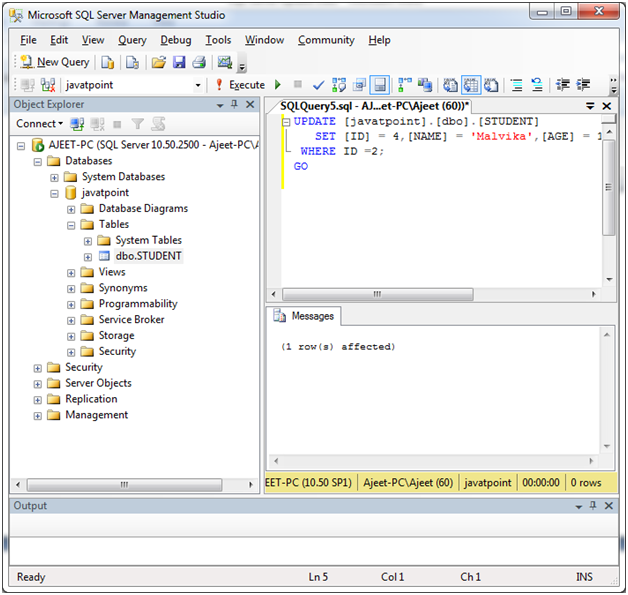Click the New Query toolbar button
628x595 pixels.
click(55, 62)
